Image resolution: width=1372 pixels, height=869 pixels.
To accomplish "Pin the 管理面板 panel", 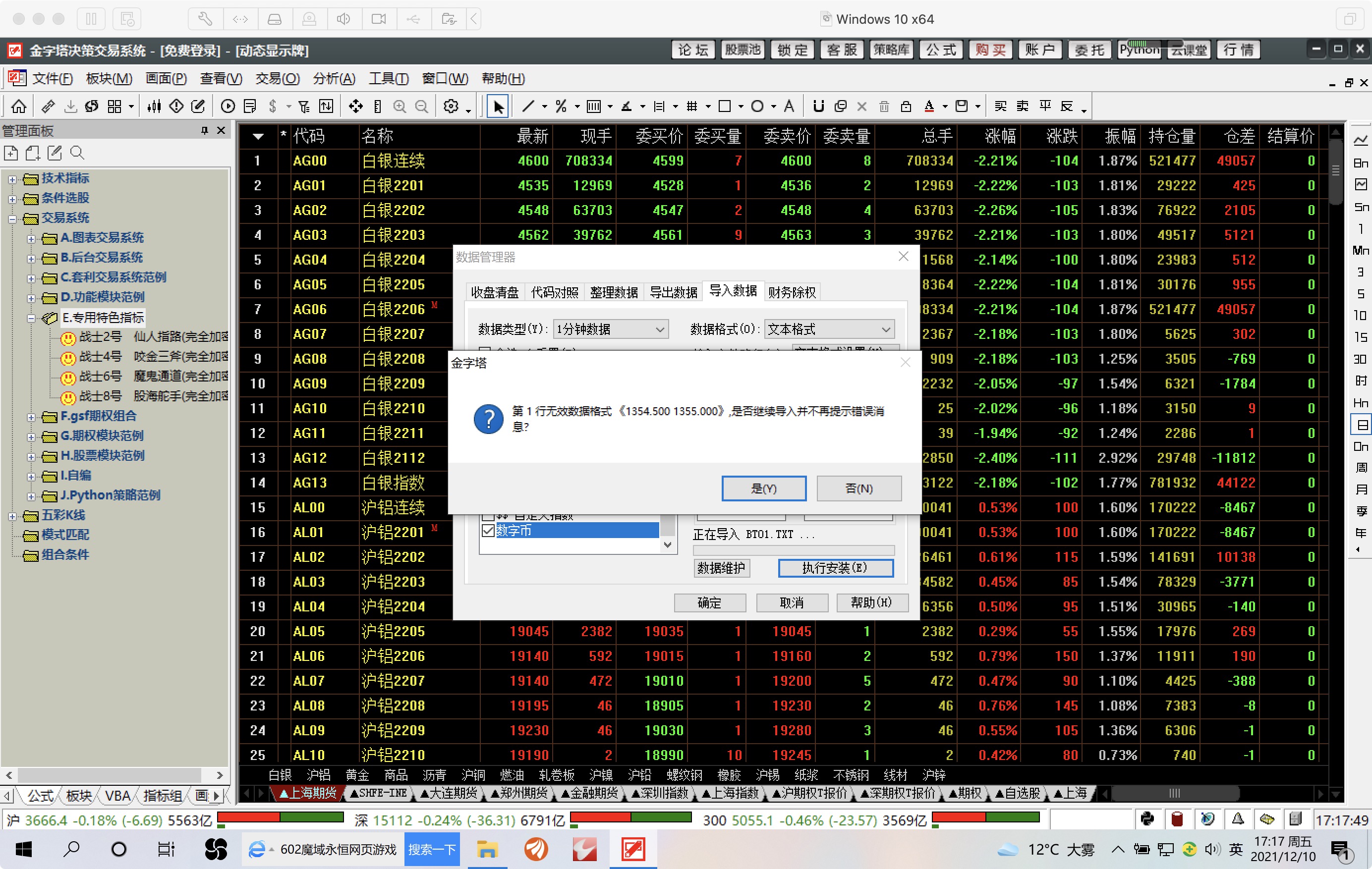I will [205, 131].
